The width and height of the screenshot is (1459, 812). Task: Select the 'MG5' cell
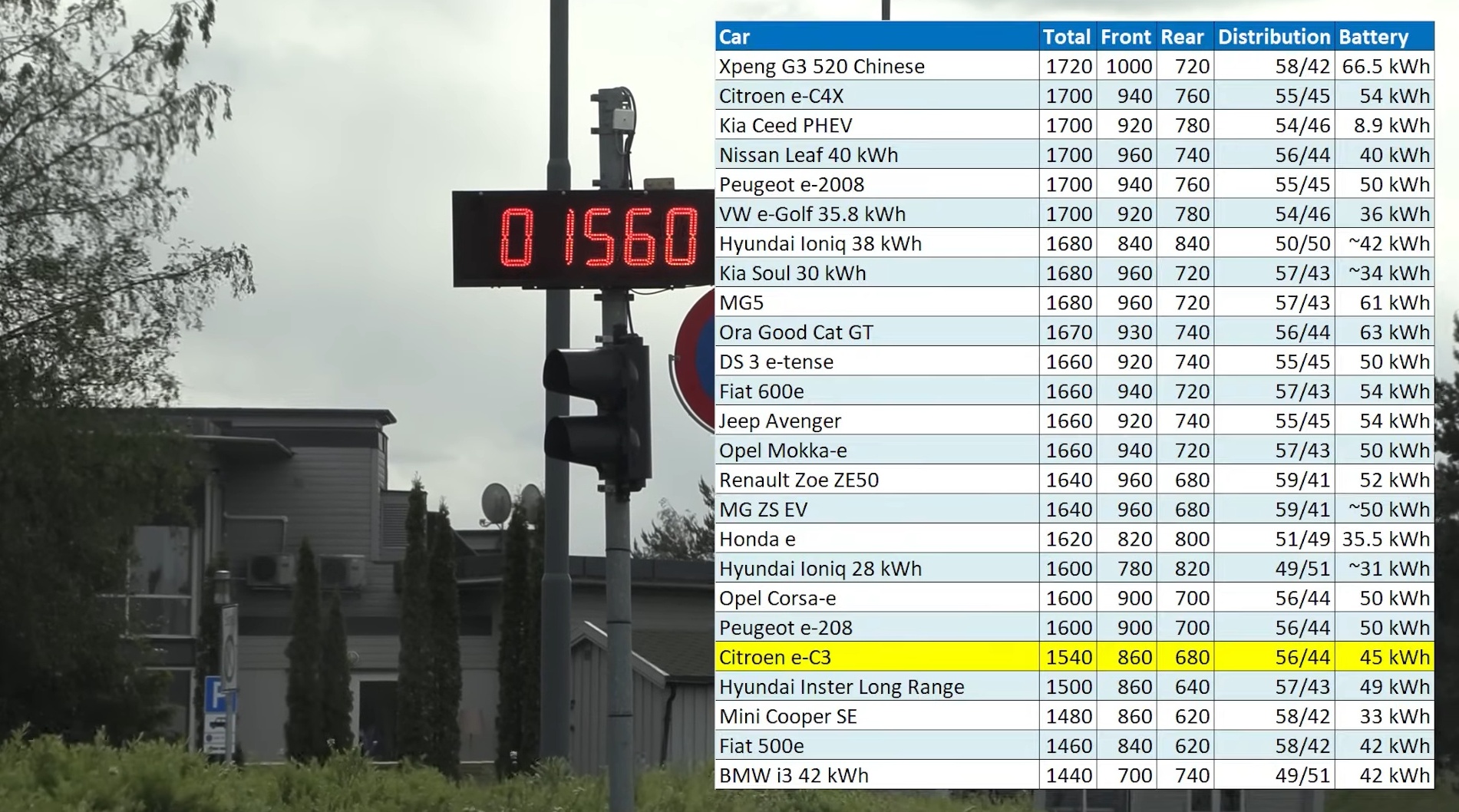coord(877,302)
